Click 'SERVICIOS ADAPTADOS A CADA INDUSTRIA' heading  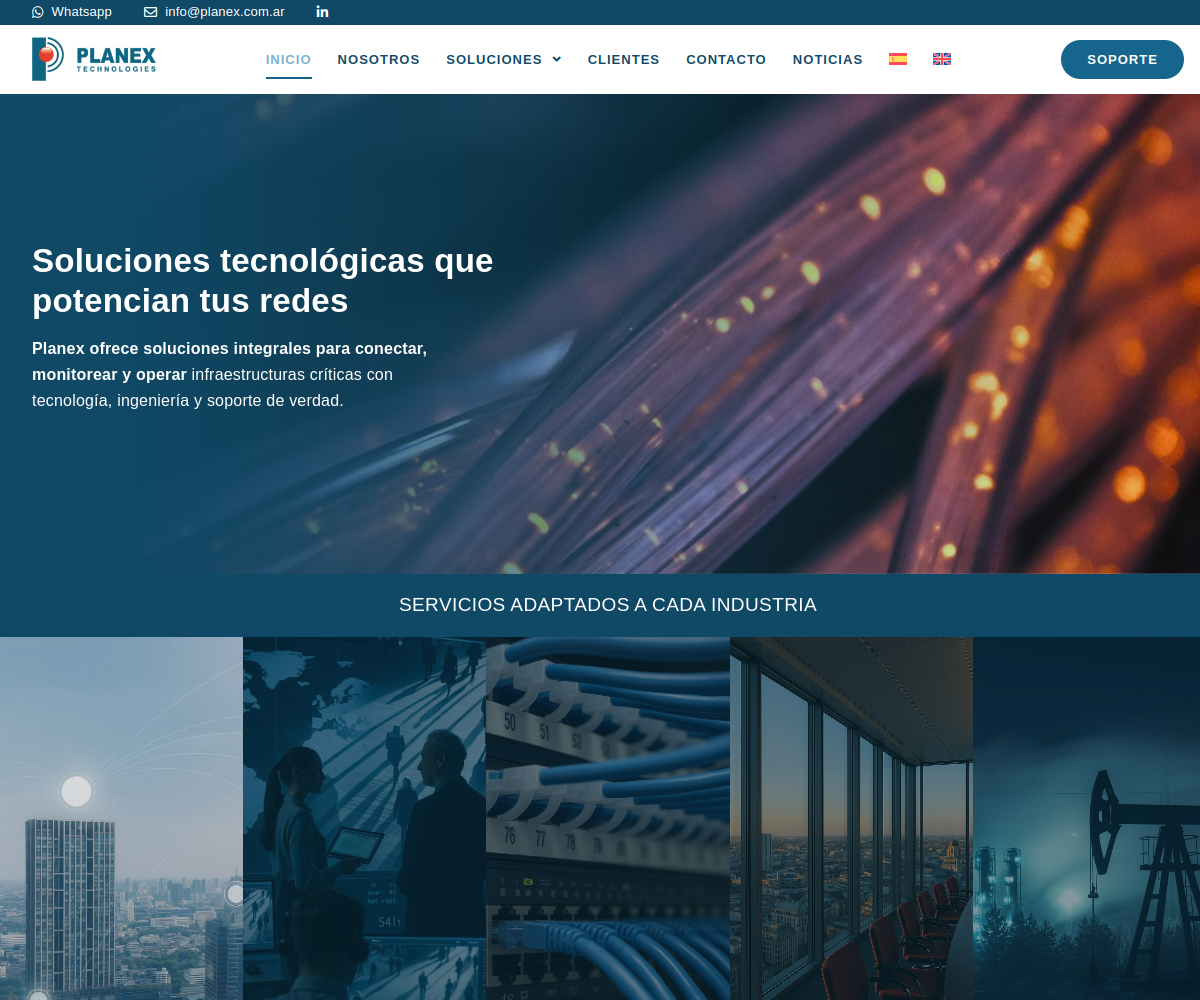pyautogui.click(x=608, y=605)
